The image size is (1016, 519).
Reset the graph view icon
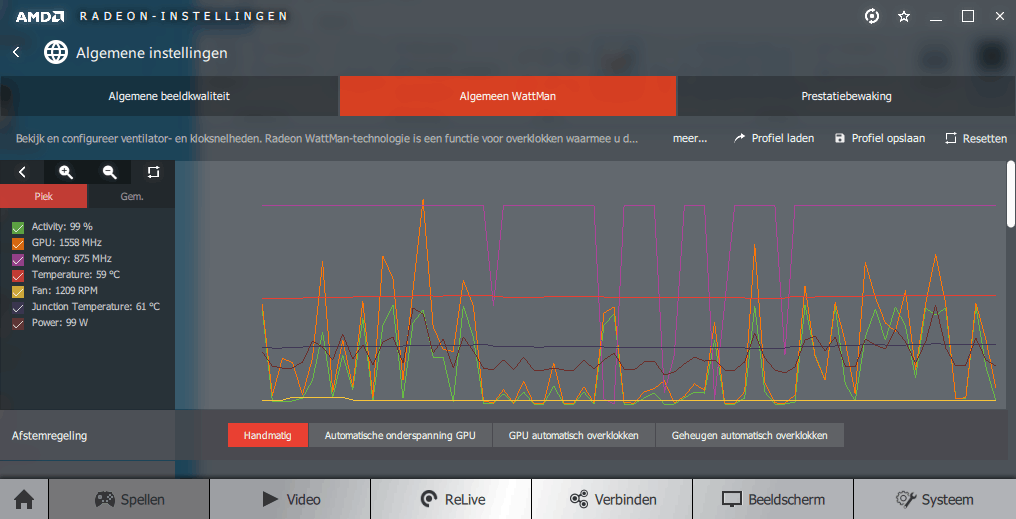(x=153, y=172)
